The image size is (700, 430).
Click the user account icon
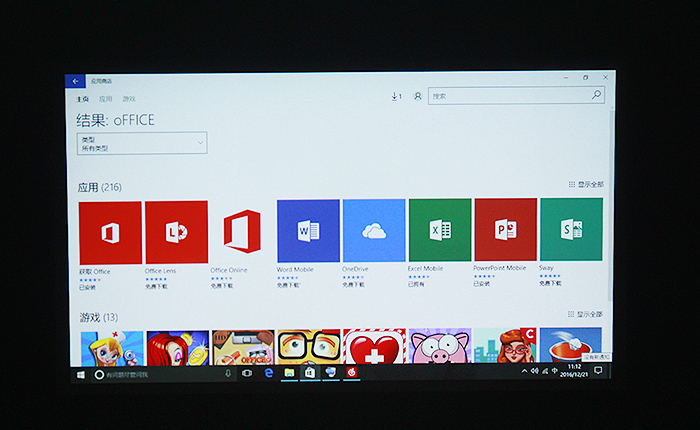[417, 96]
